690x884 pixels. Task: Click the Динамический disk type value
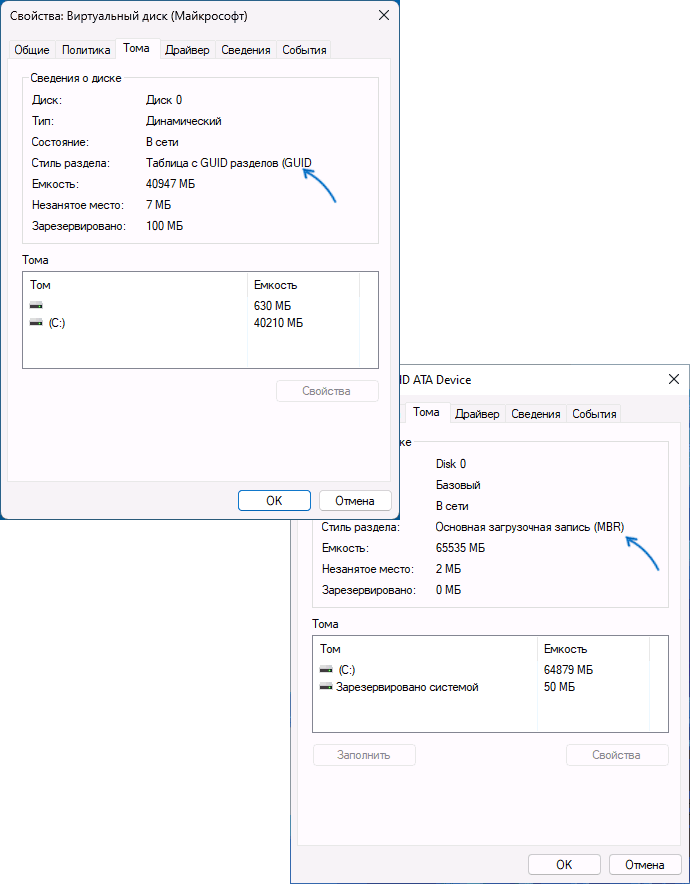184,121
